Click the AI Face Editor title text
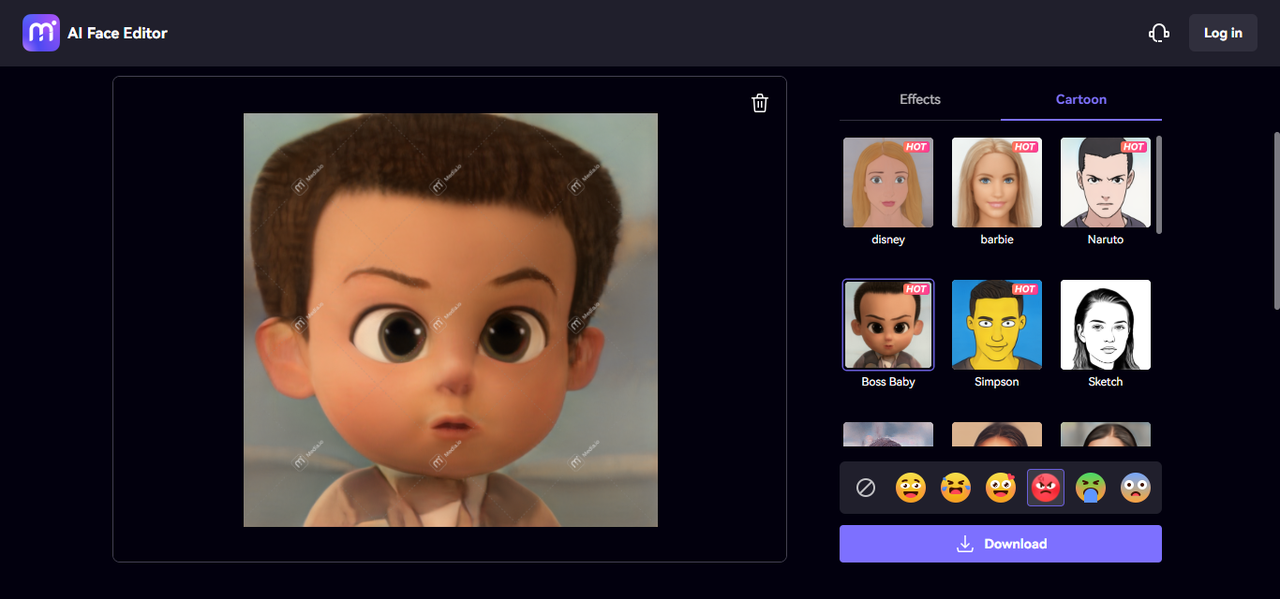This screenshot has height=599, width=1280. coord(117,33)
